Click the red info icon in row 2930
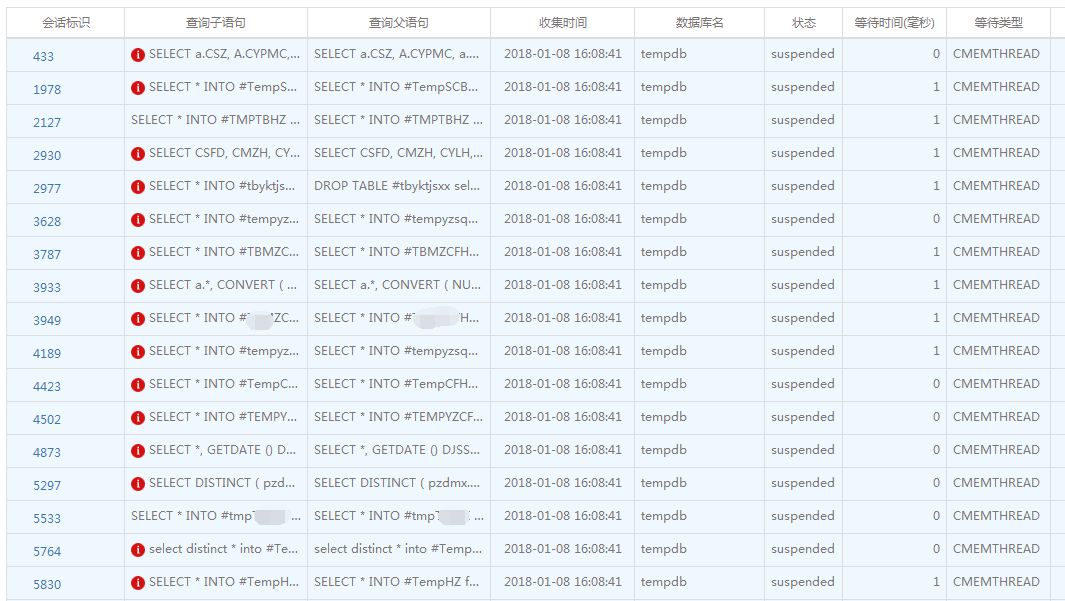 (138, 154)
